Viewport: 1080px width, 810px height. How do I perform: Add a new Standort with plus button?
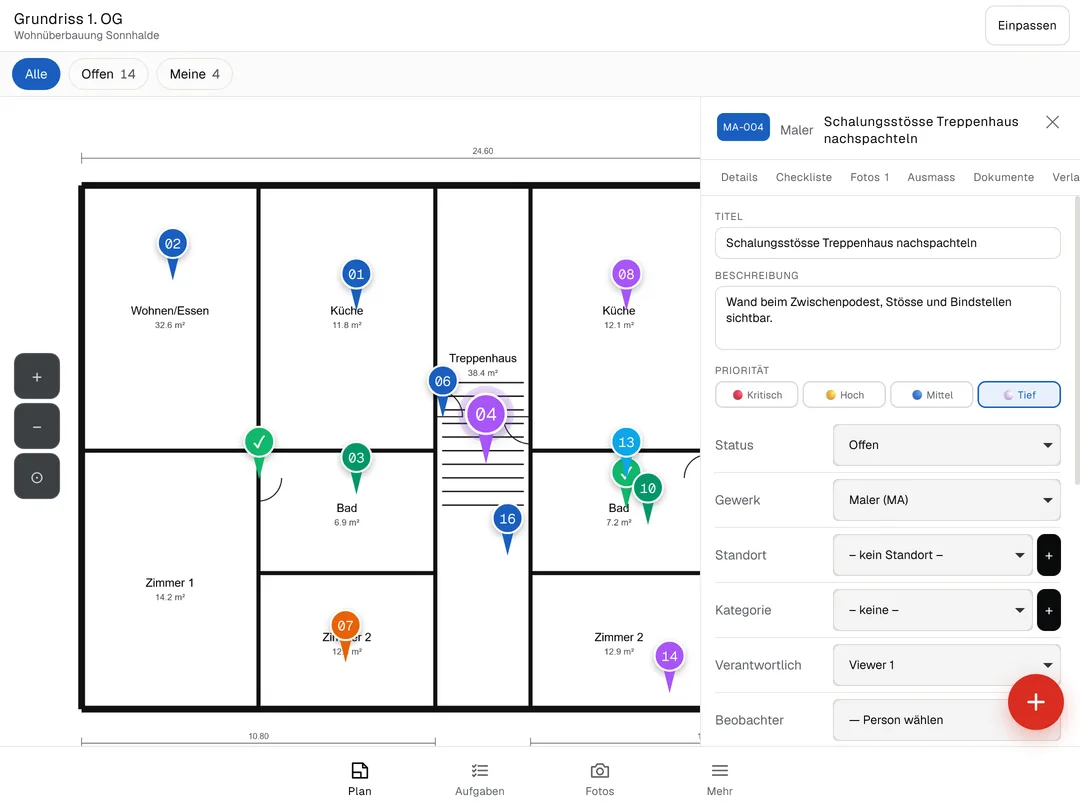pyautogui.click(x=1048, y=555)
